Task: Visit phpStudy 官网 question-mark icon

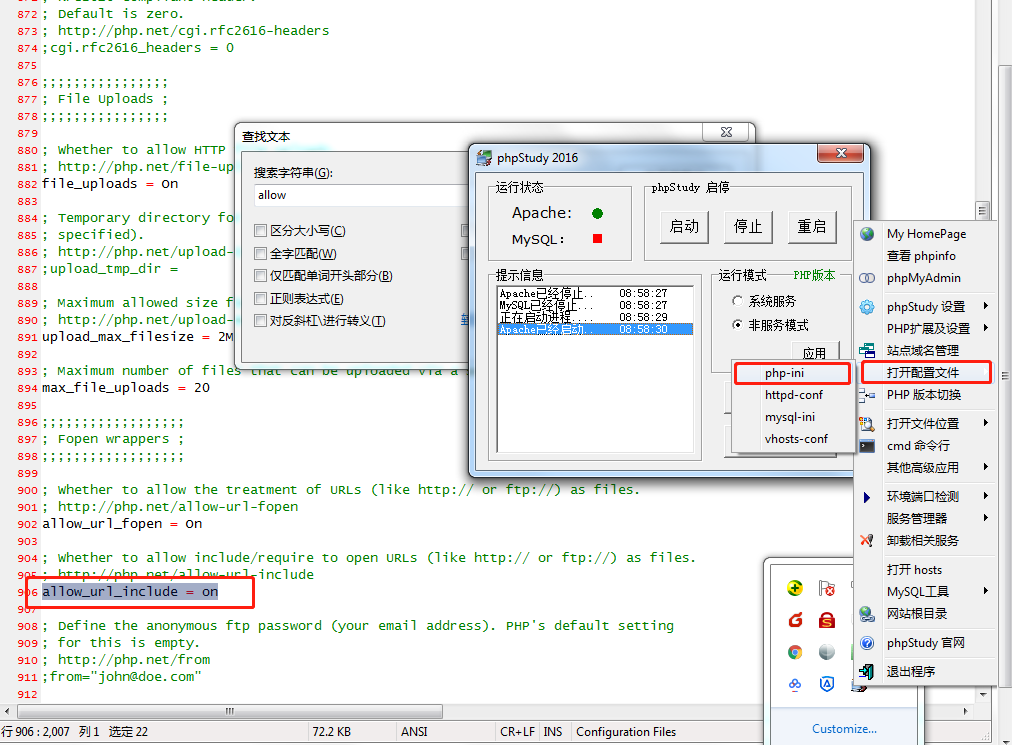Action: click(x=867, y=643)
